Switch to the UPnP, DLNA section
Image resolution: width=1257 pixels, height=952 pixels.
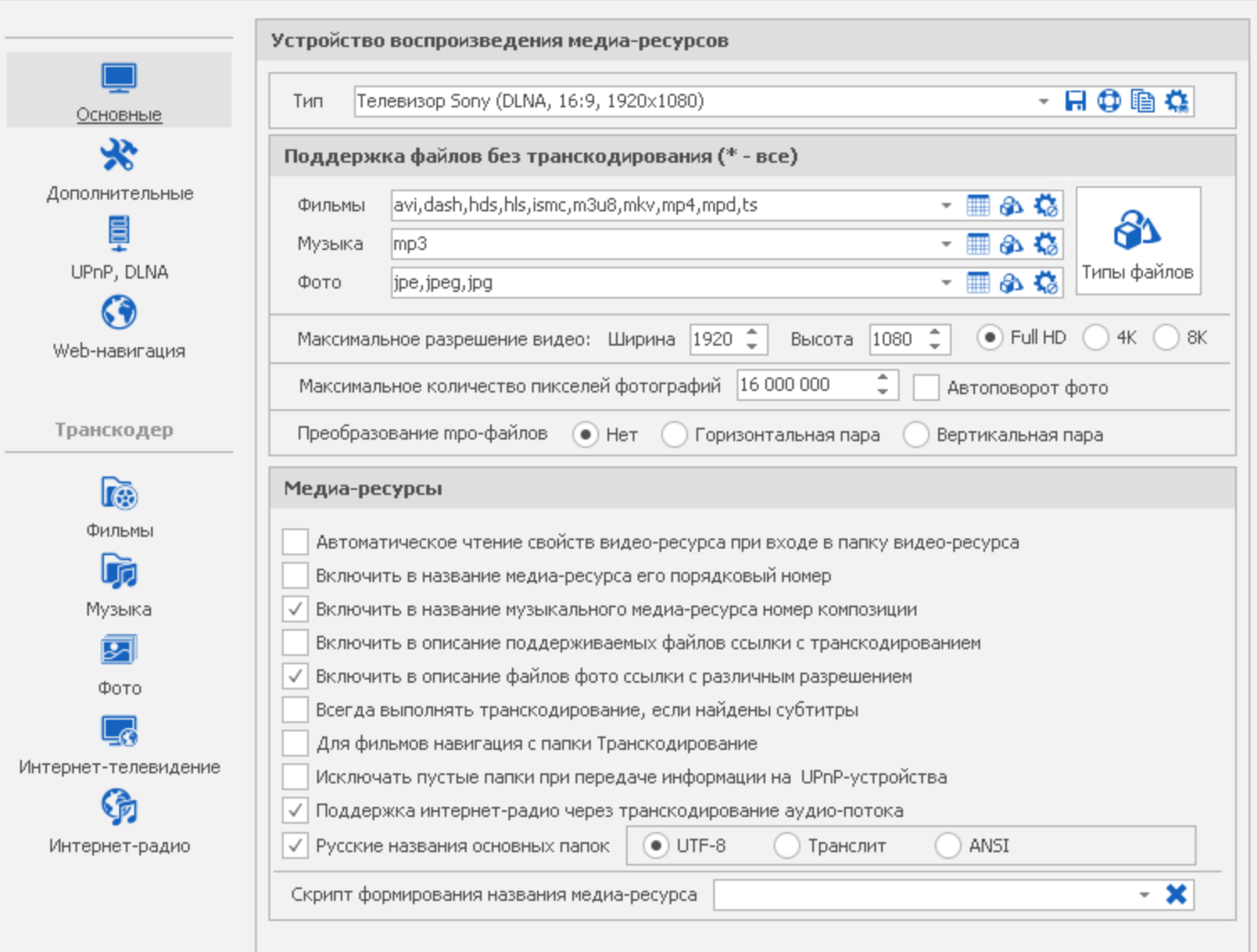[x=119, y=247]
